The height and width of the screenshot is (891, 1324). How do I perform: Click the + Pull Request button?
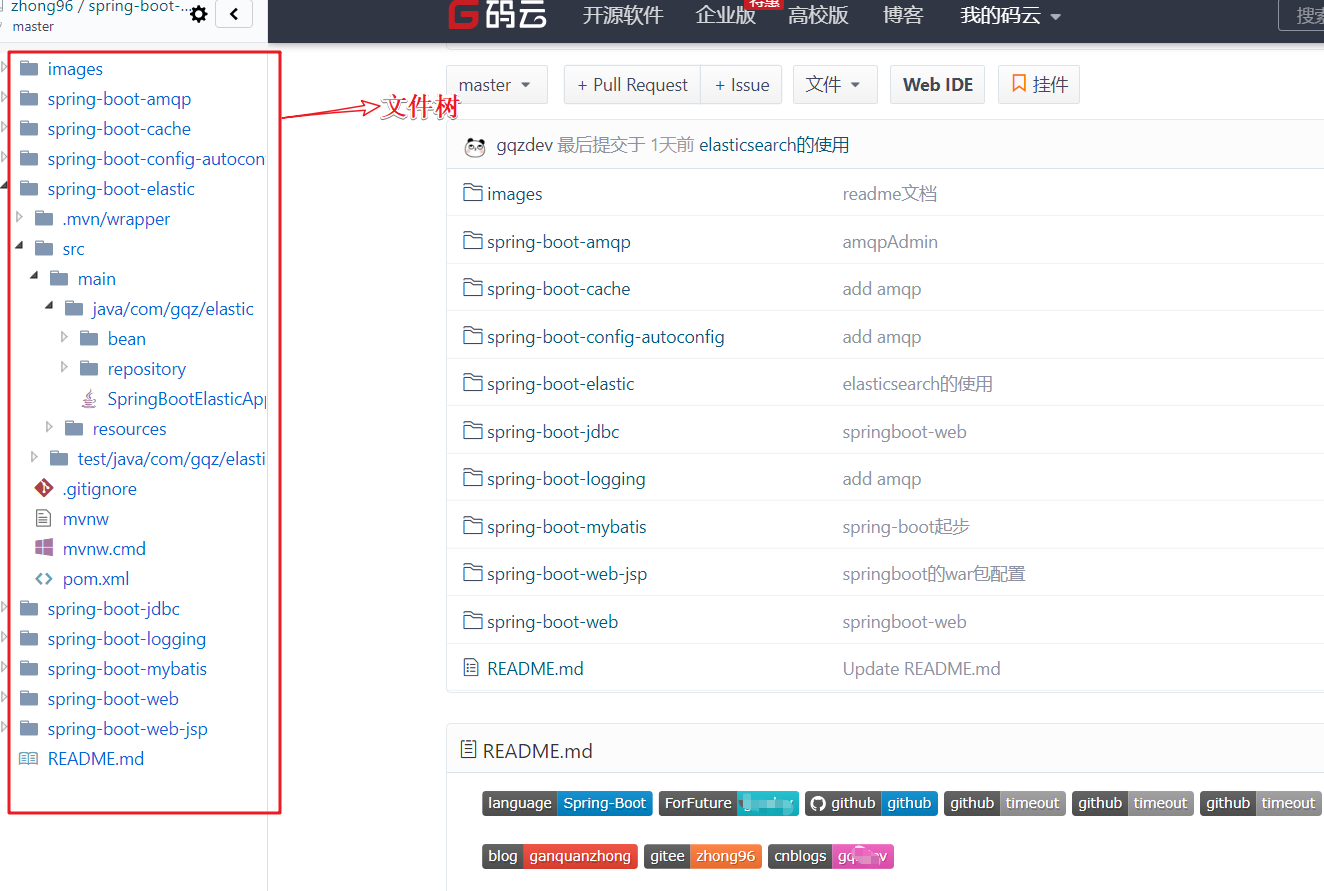click(632, 85)
